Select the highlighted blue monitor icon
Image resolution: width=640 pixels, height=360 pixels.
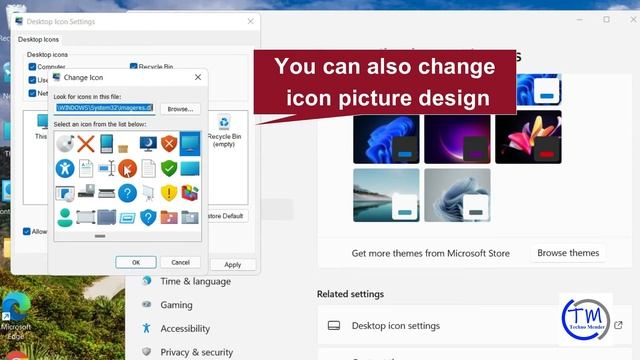coord(190,144)
